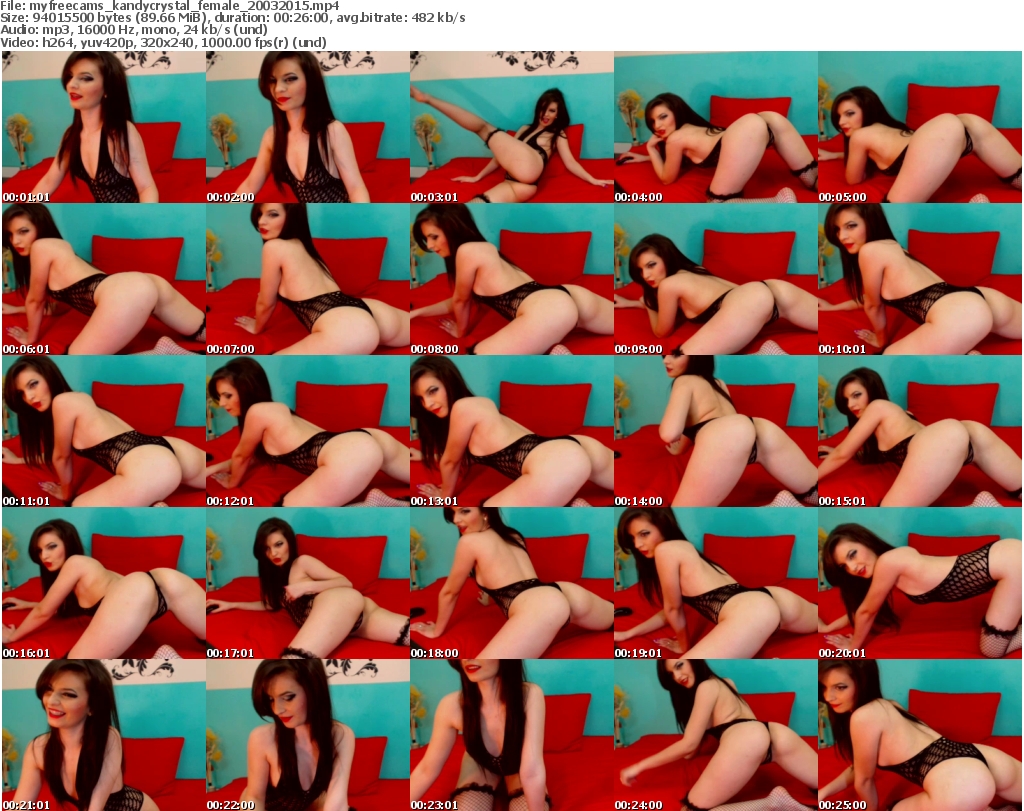Screen dimensions: 1024x811
Task: Select the thumbnail stamped 00:01:01
Action: pyautogui.click(x=104, y=127)
